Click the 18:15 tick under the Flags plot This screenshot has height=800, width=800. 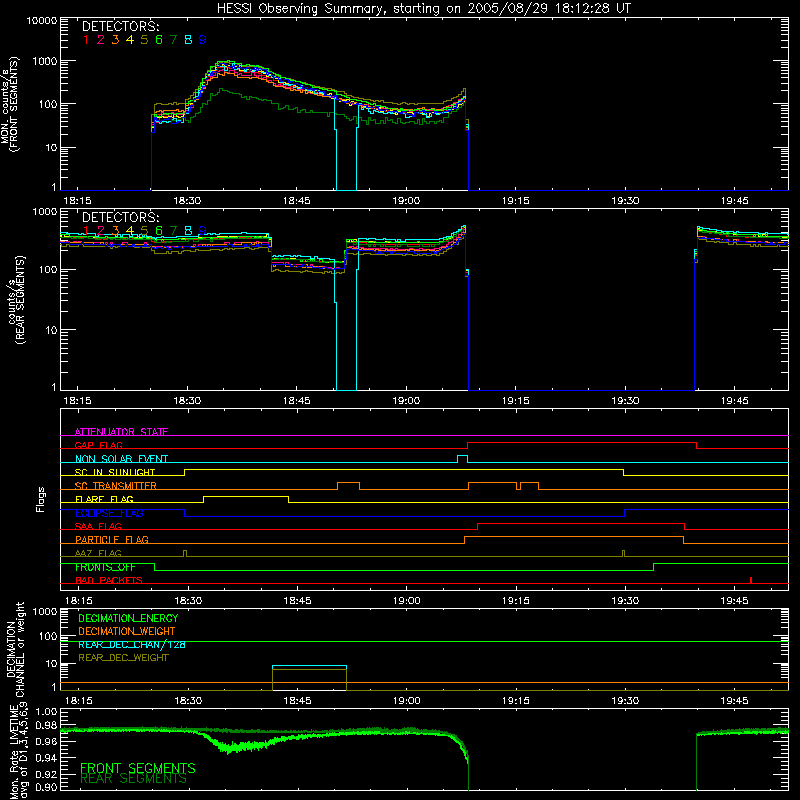point(78,601)
